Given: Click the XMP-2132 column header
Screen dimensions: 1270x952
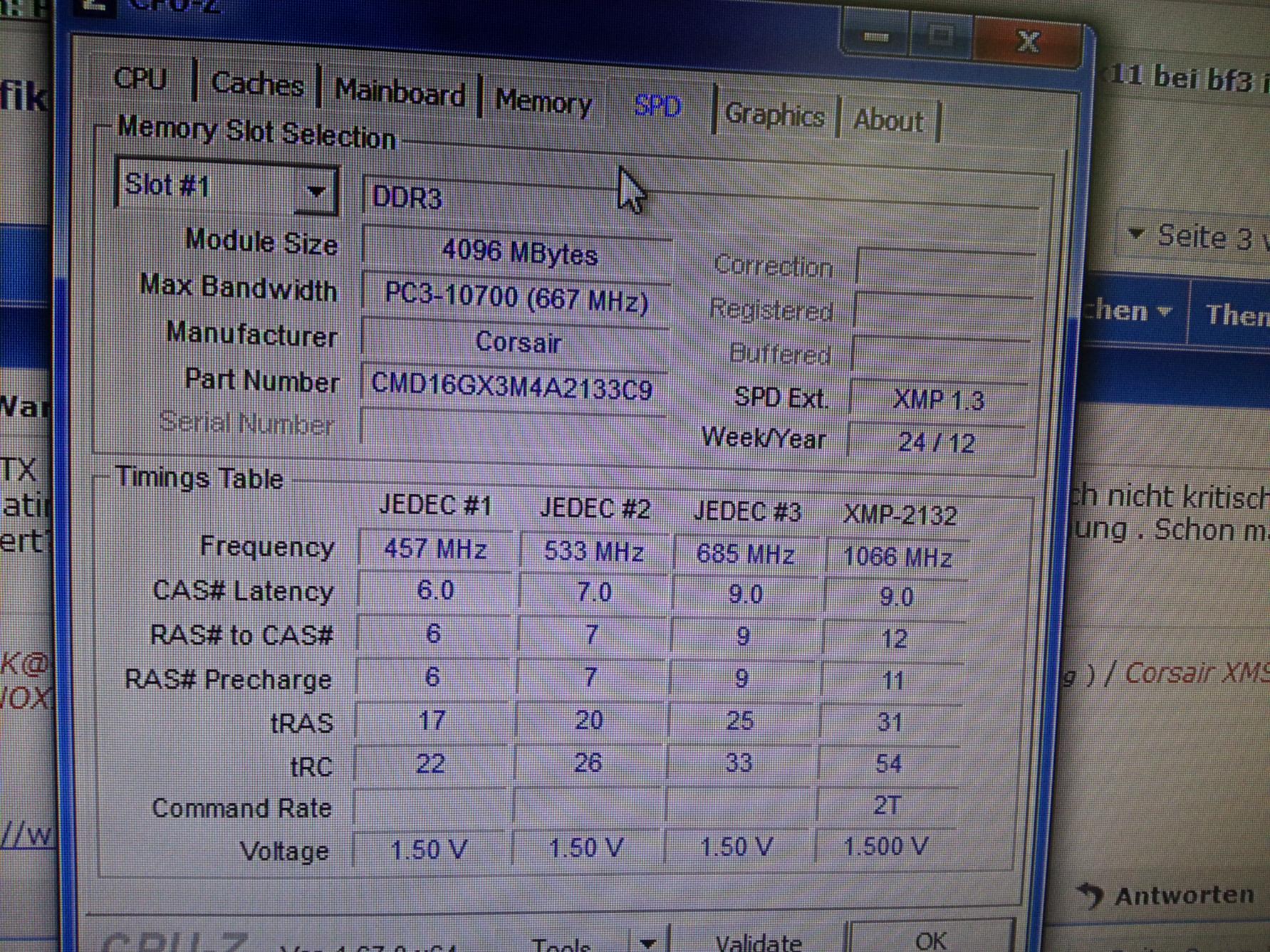Looking at the screenshot, I should 900,515.
